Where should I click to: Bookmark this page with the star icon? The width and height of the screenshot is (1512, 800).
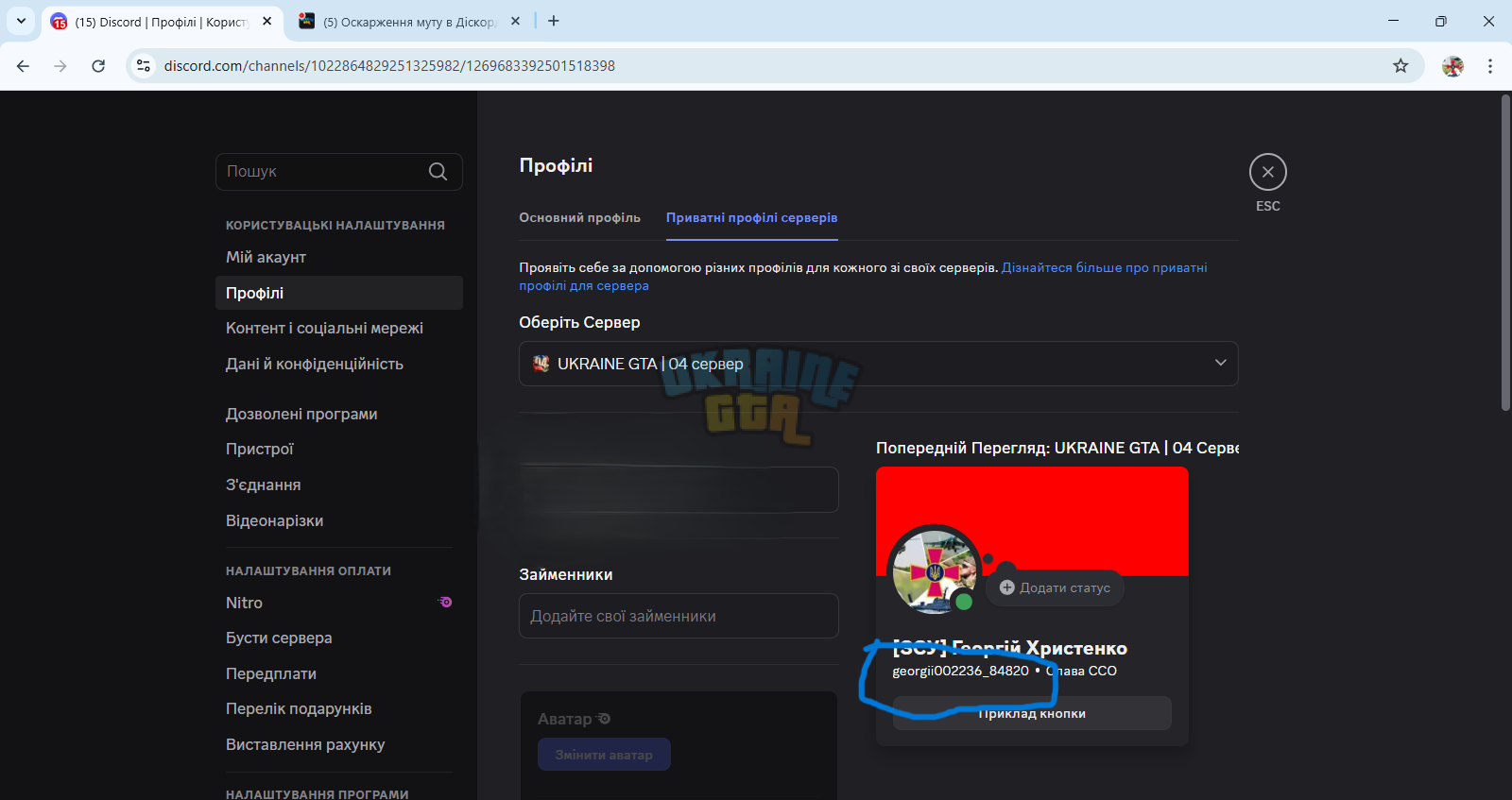(x=1400, y=66)
